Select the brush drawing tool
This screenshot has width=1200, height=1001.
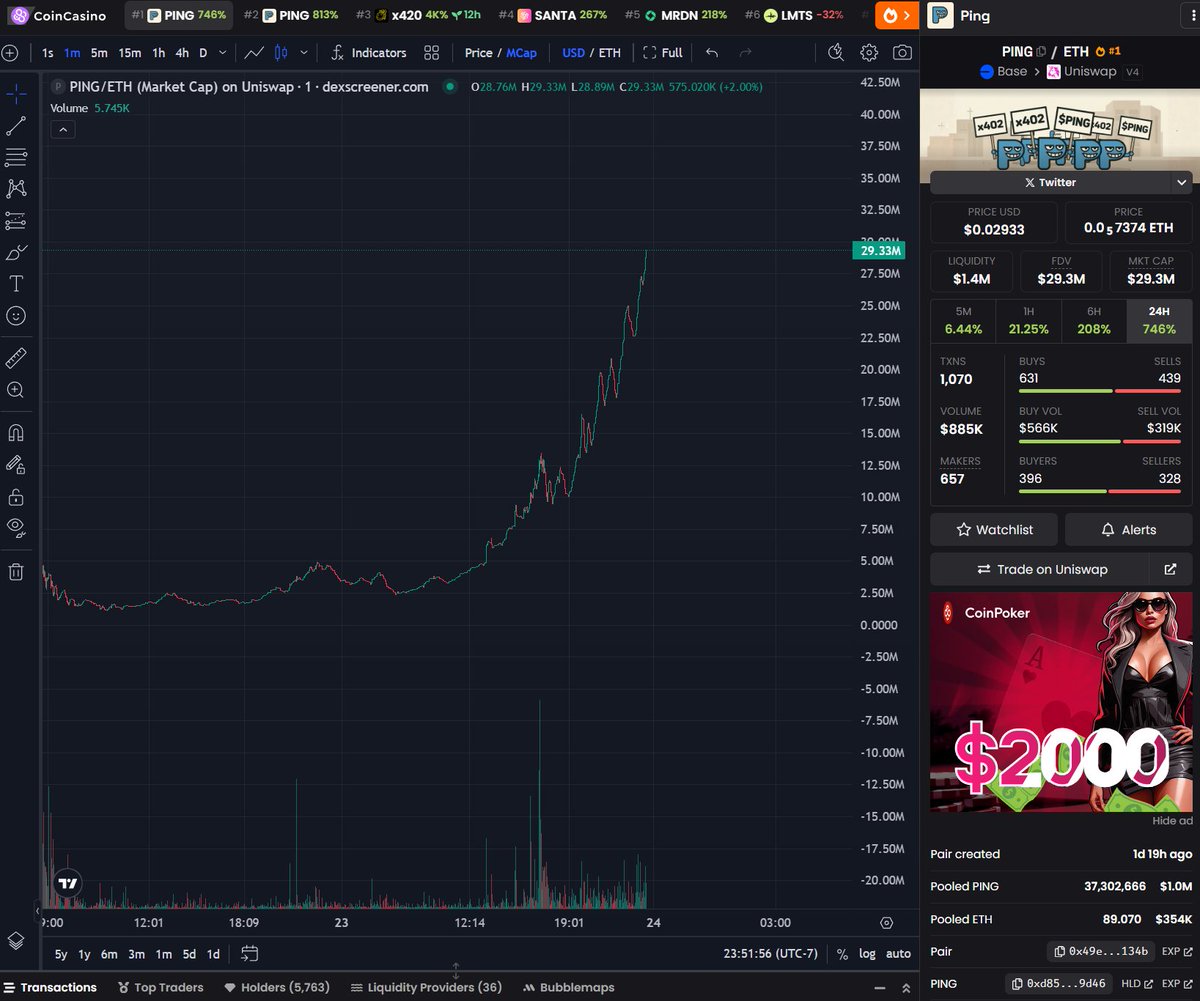16,252
